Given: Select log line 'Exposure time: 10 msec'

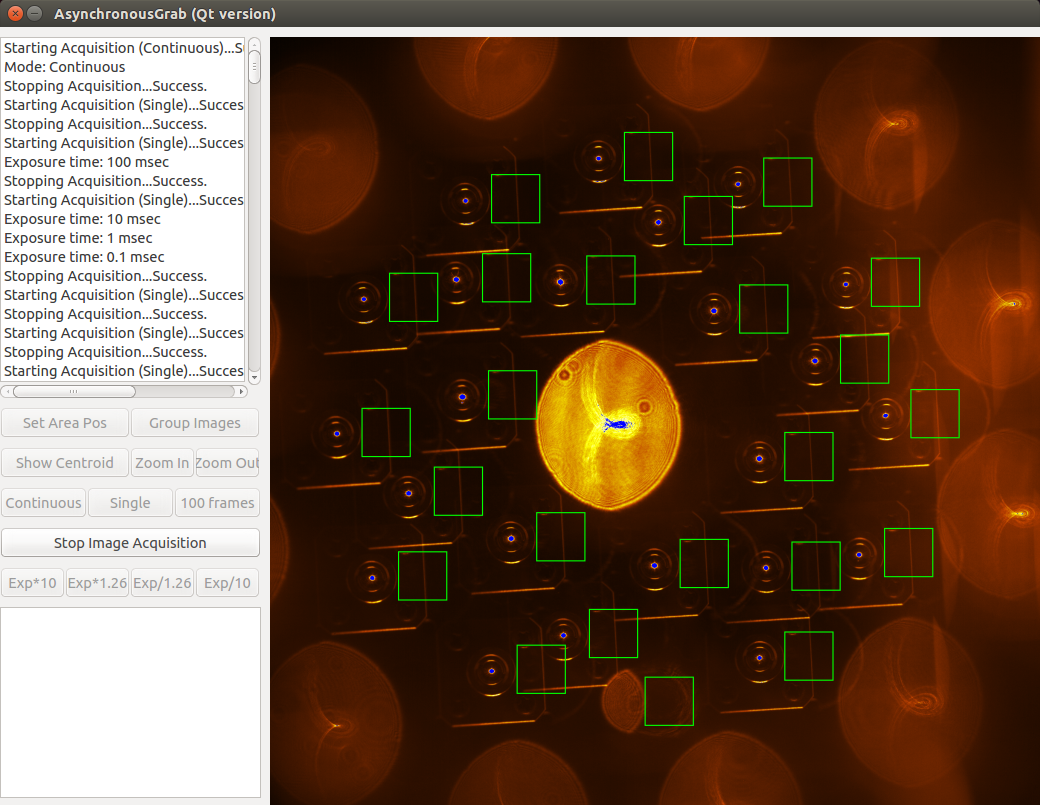Looking at the screenshot, I should 82,219.
